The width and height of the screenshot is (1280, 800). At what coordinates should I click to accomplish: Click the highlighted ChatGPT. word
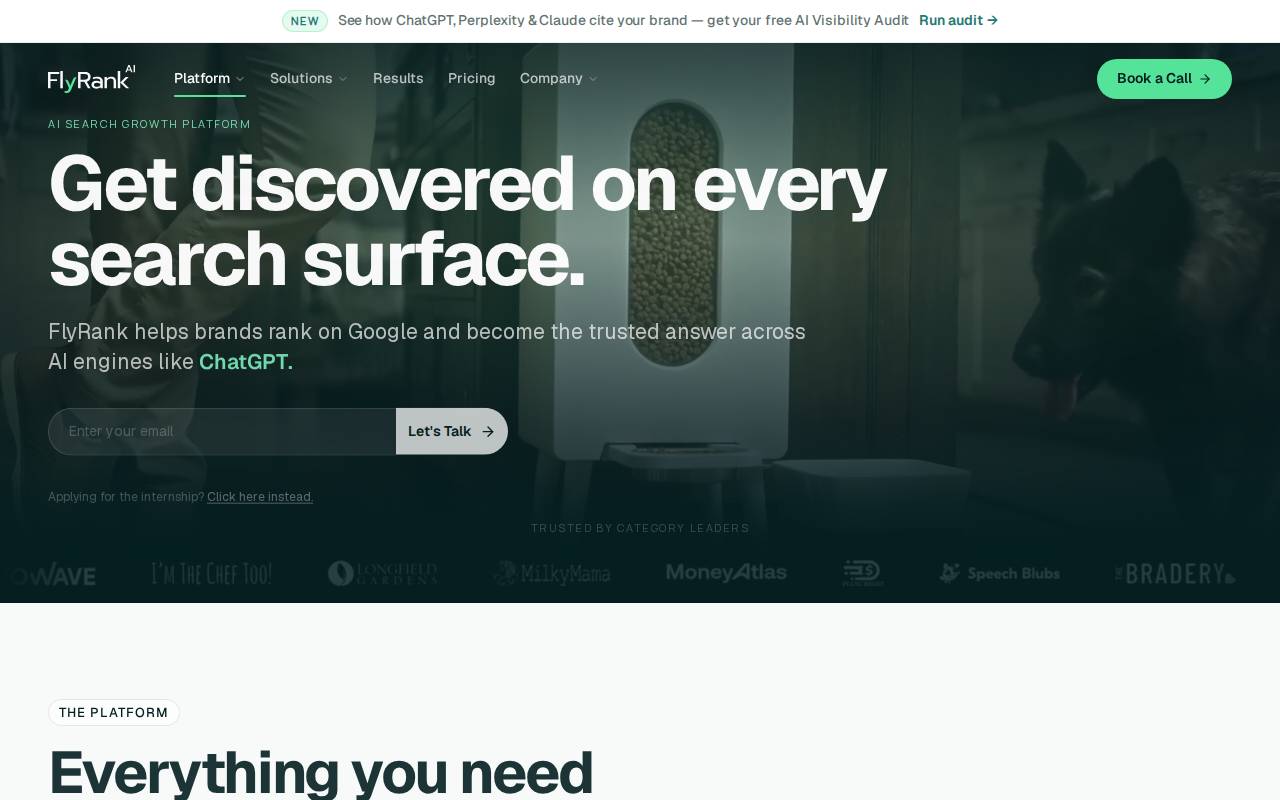[x=246, y=362]
